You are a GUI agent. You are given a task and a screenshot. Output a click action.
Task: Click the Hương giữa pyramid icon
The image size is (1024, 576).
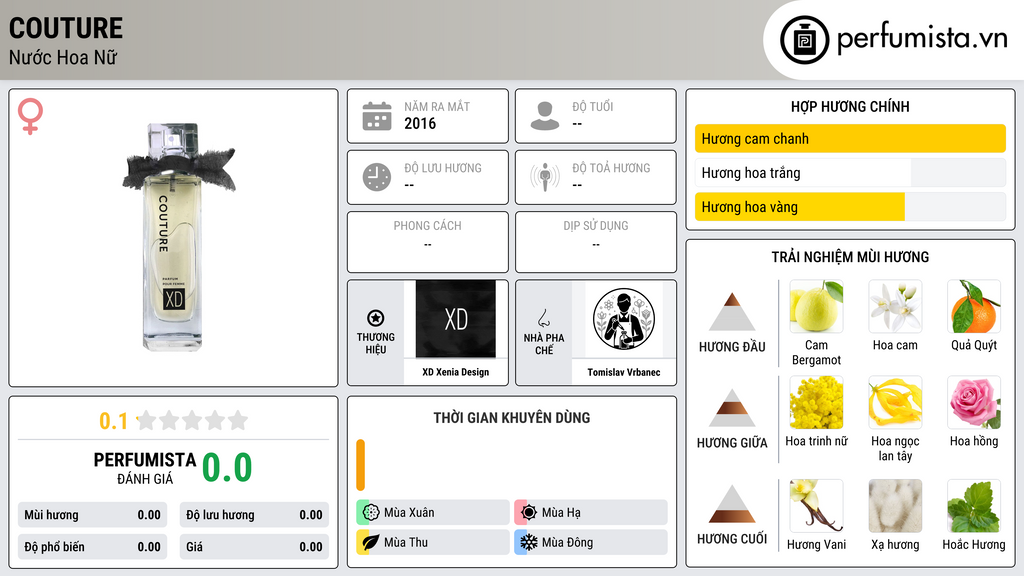pyautogui.click(x=732, y=408)
